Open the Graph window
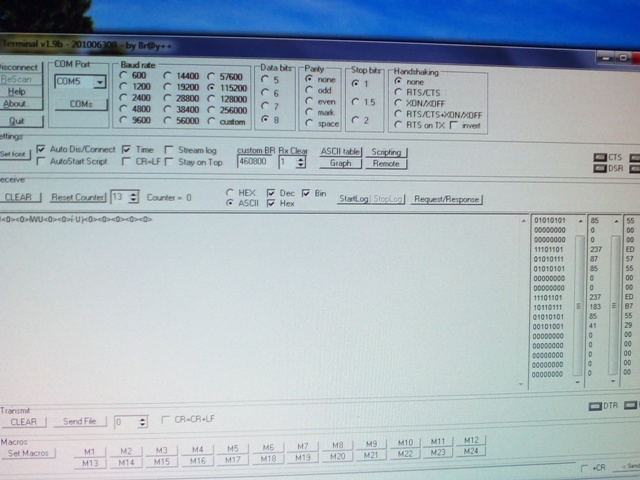The height and width of the screenshot is (480, 640). (x=340, y=163)
